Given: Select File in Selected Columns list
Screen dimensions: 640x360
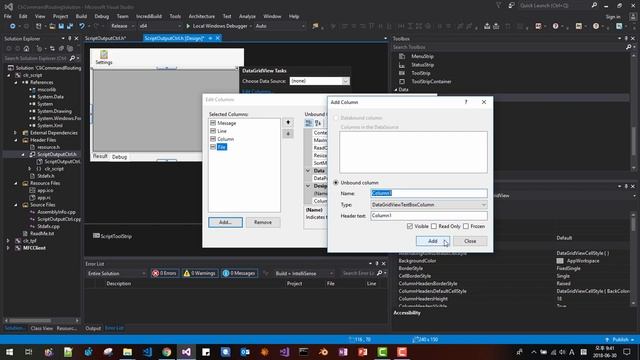Looking at the screenshot, I should pos(222,147).
